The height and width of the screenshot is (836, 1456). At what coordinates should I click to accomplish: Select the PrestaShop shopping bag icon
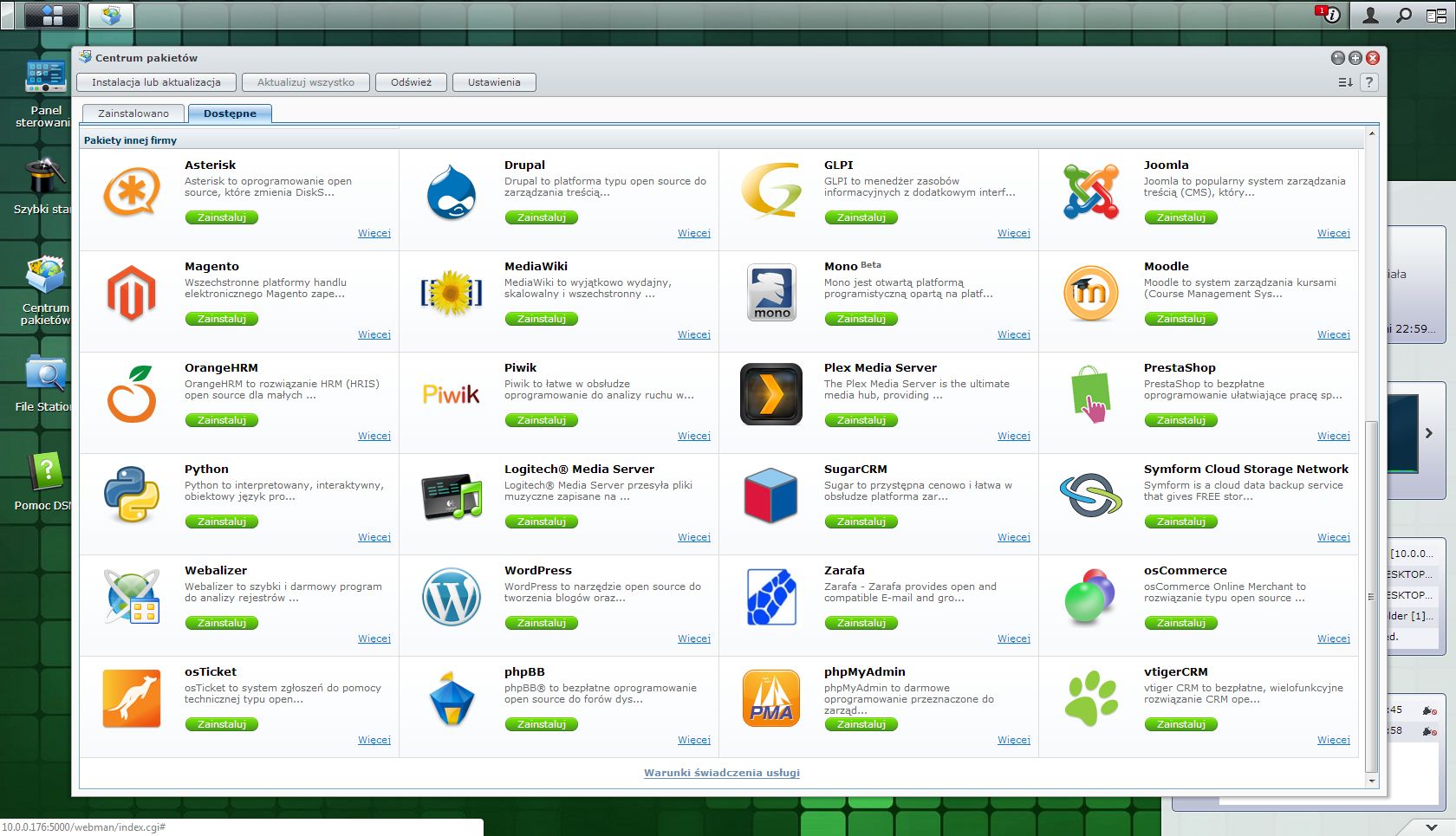1091,394
